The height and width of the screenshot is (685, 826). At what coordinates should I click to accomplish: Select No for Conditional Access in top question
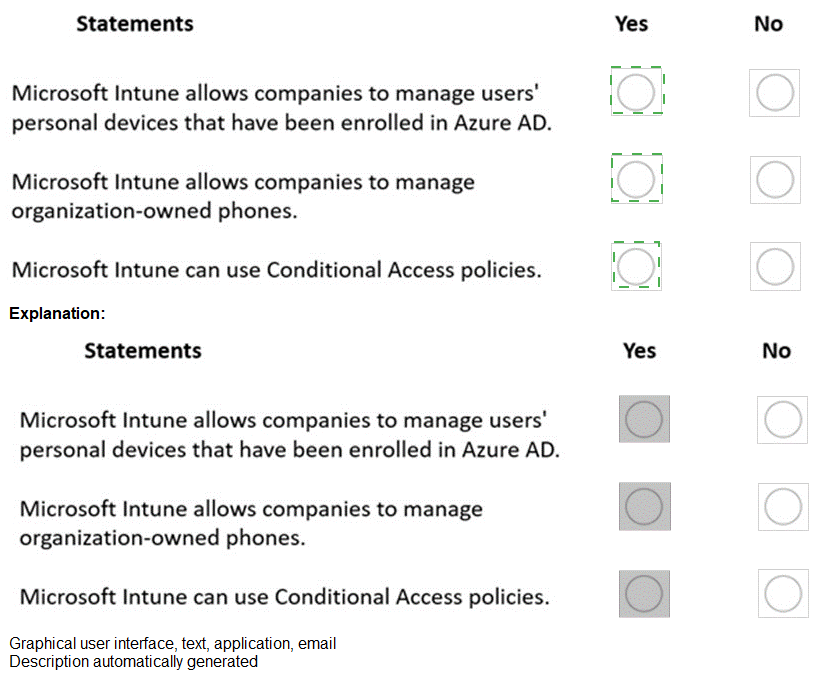point(774,267)
